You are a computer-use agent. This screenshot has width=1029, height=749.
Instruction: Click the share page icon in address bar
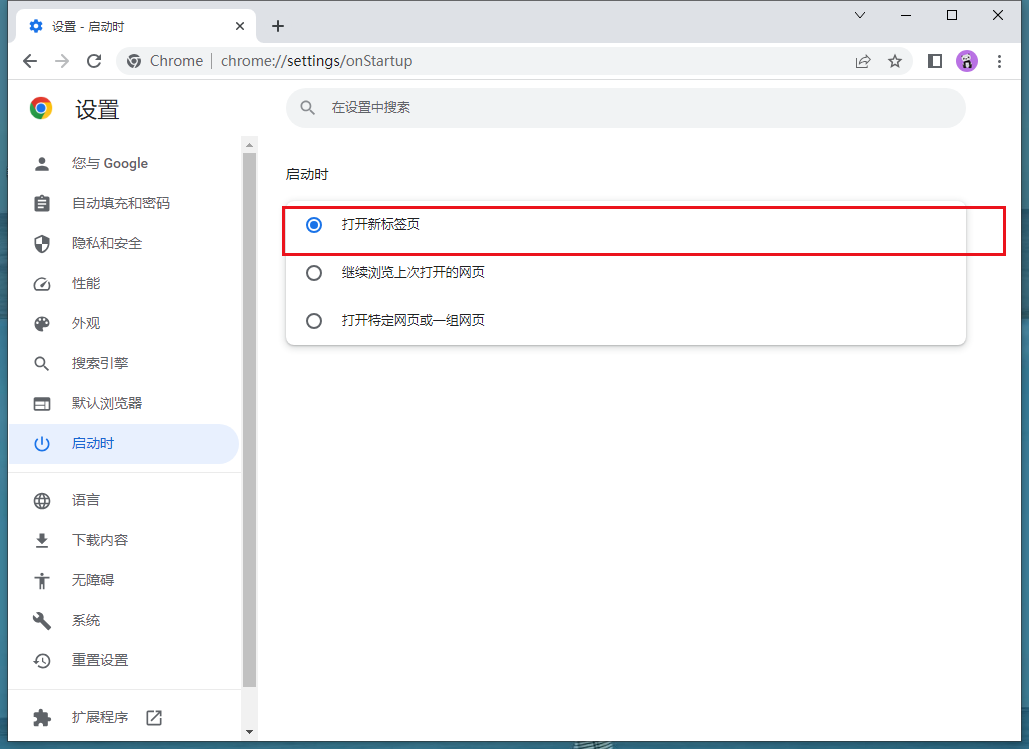coord(863,61)
